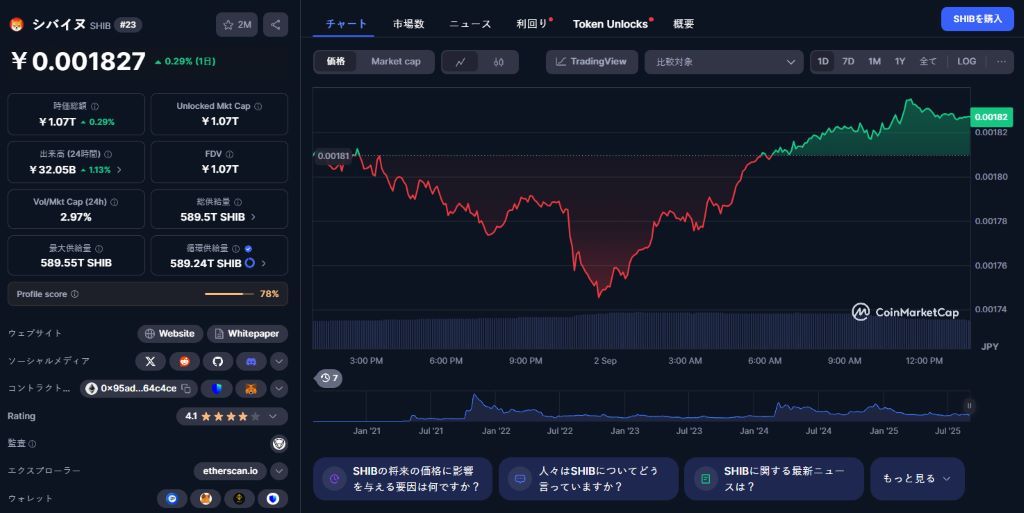
Task: Ask 人々はSHIBについてどう言っていますか question
Action: (588, 478)
